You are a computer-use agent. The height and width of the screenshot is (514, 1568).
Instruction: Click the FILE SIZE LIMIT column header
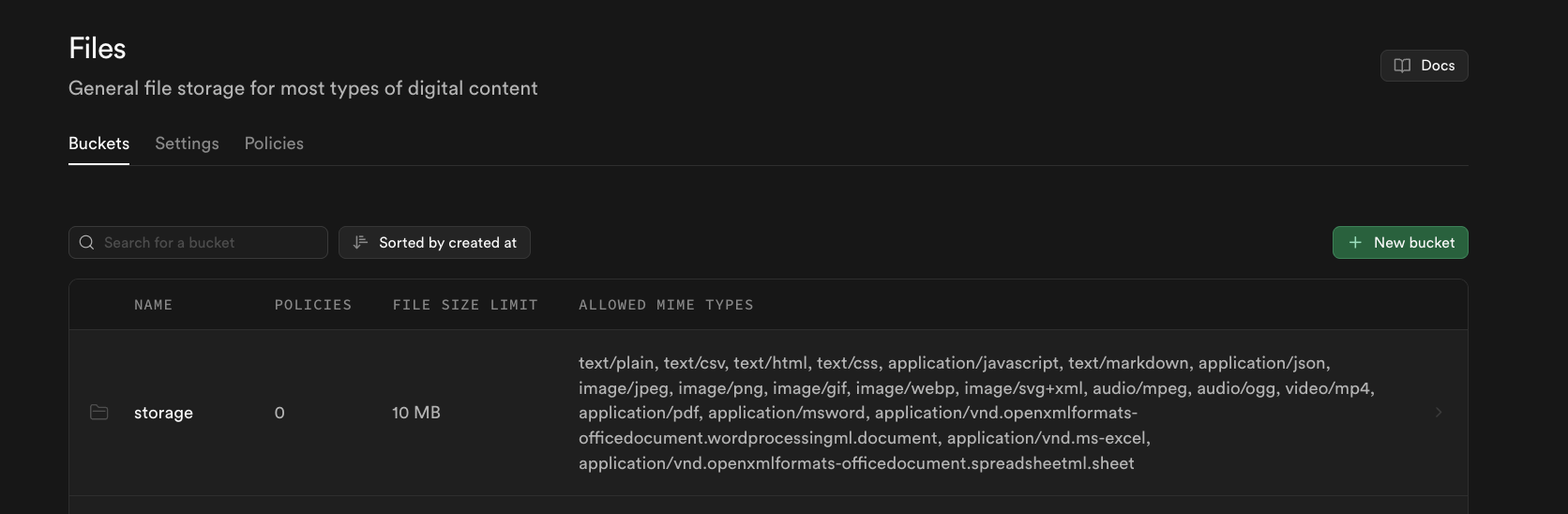coord(465,305)
